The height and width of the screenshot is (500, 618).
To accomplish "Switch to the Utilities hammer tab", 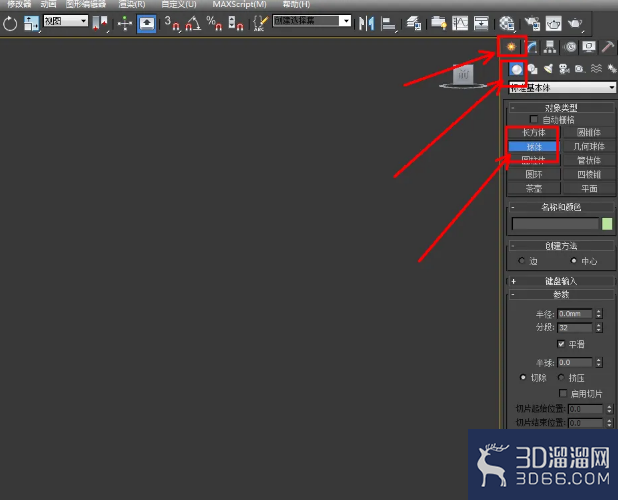I will (608, 47).
